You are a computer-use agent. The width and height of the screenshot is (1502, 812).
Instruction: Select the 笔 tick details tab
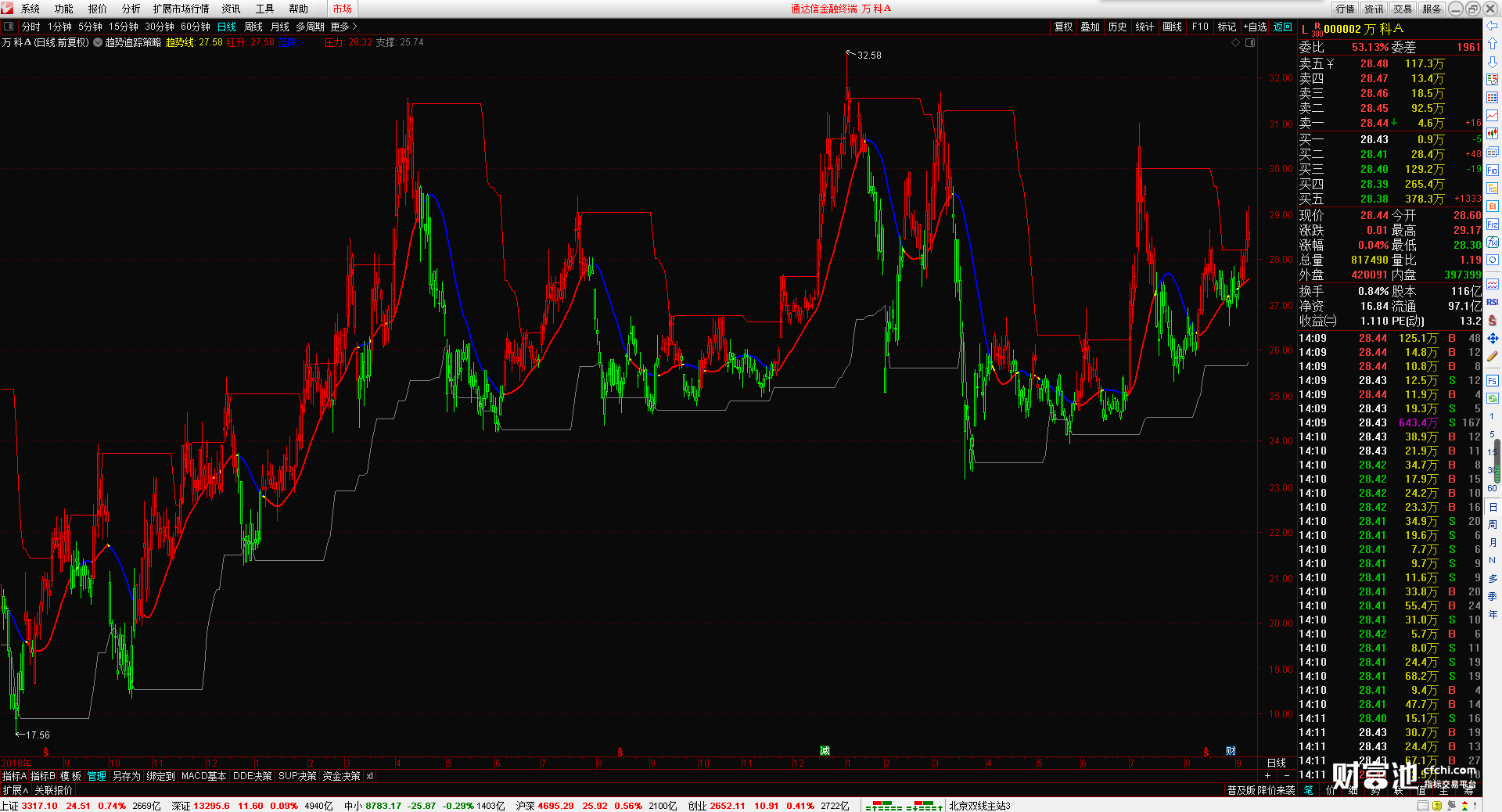[1309, 790]
